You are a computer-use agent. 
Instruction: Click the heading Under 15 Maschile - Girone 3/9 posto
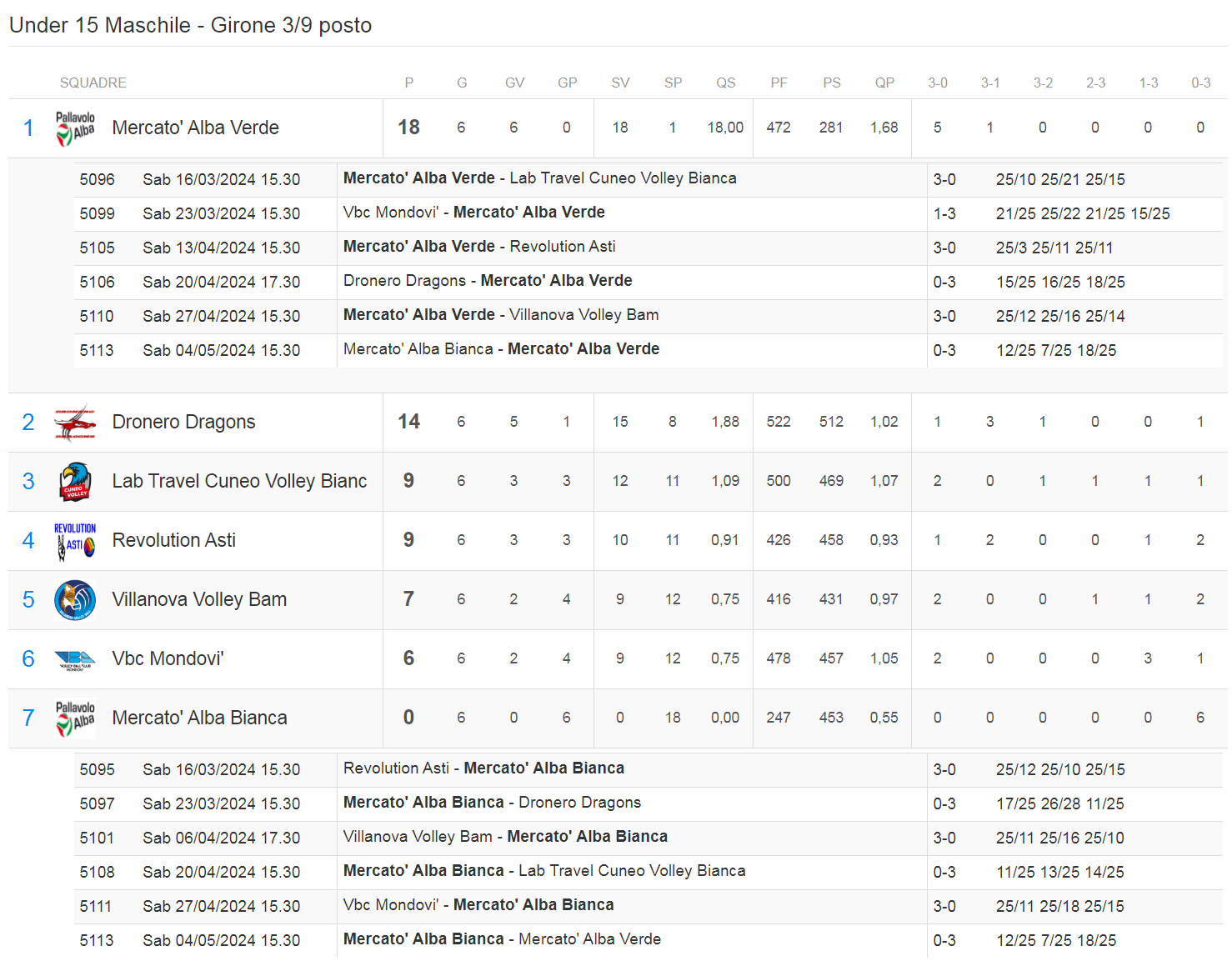tap(191, 25)
